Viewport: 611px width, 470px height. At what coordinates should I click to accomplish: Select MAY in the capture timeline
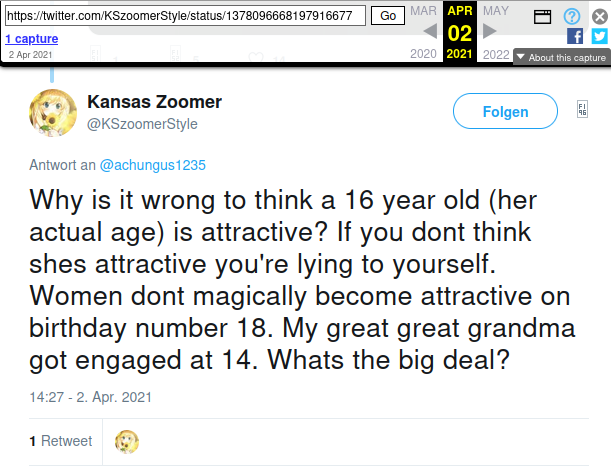point(495,10)
